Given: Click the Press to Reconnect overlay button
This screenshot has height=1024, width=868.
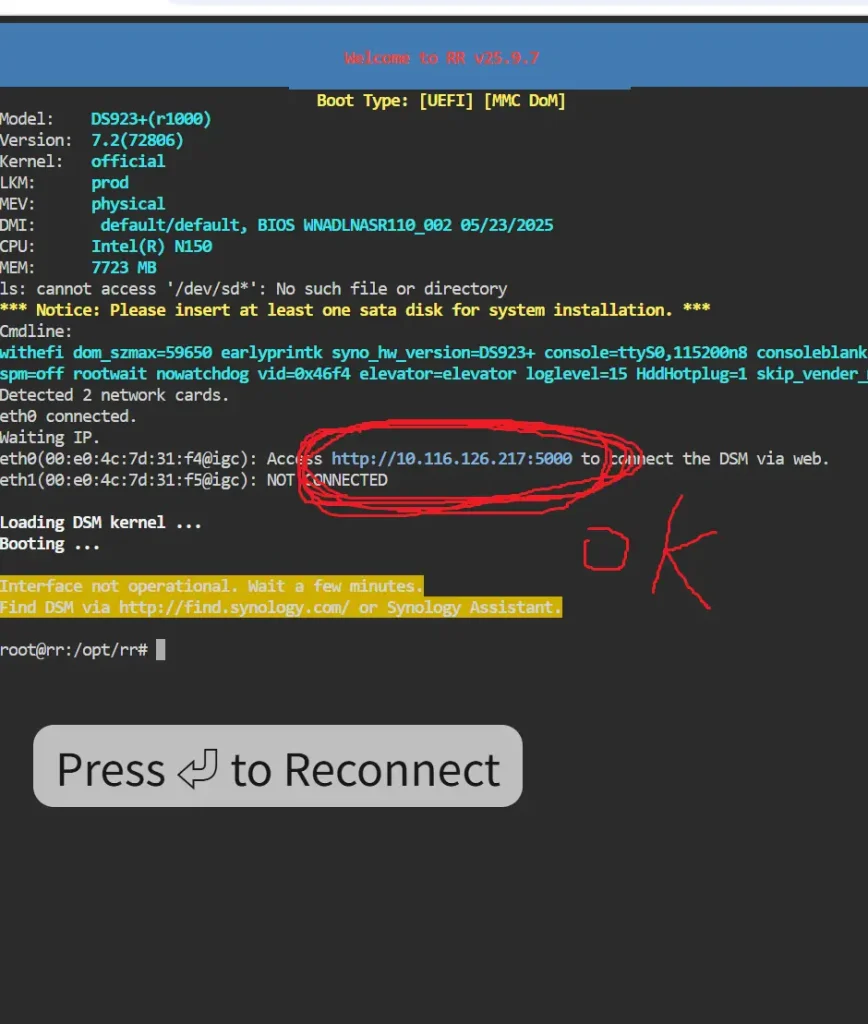Looking at the screenshot, I should click(x=277, y=767).
